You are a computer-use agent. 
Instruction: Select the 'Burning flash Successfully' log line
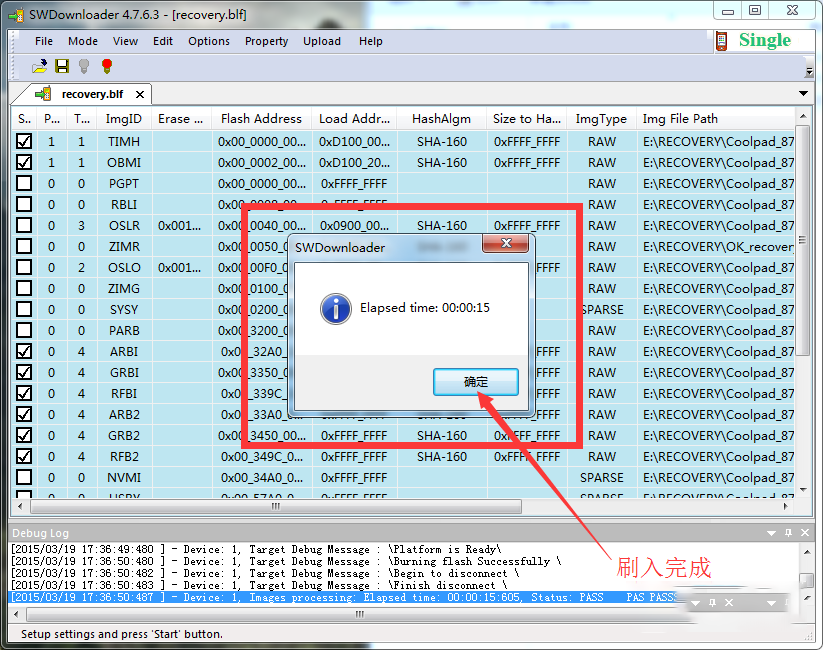286,561
